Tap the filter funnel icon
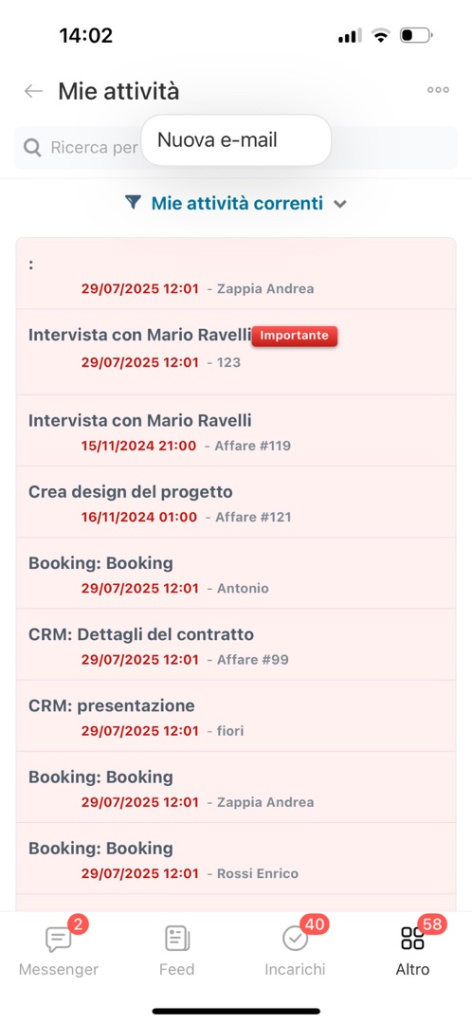The height and width of the screenshot is (1024, 472). 133,202
